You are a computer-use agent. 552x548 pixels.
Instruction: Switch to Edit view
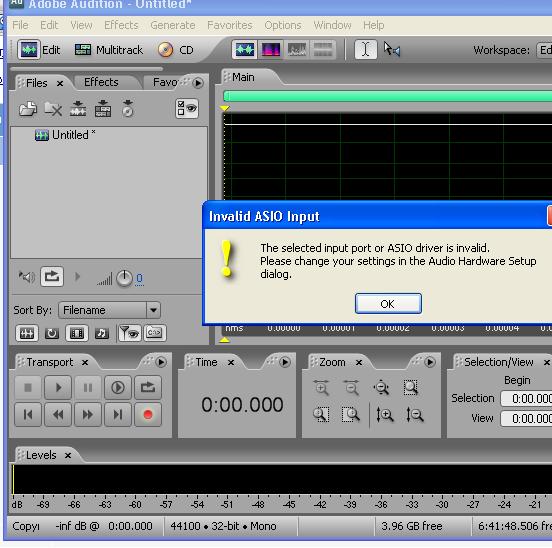pos(39,50)
